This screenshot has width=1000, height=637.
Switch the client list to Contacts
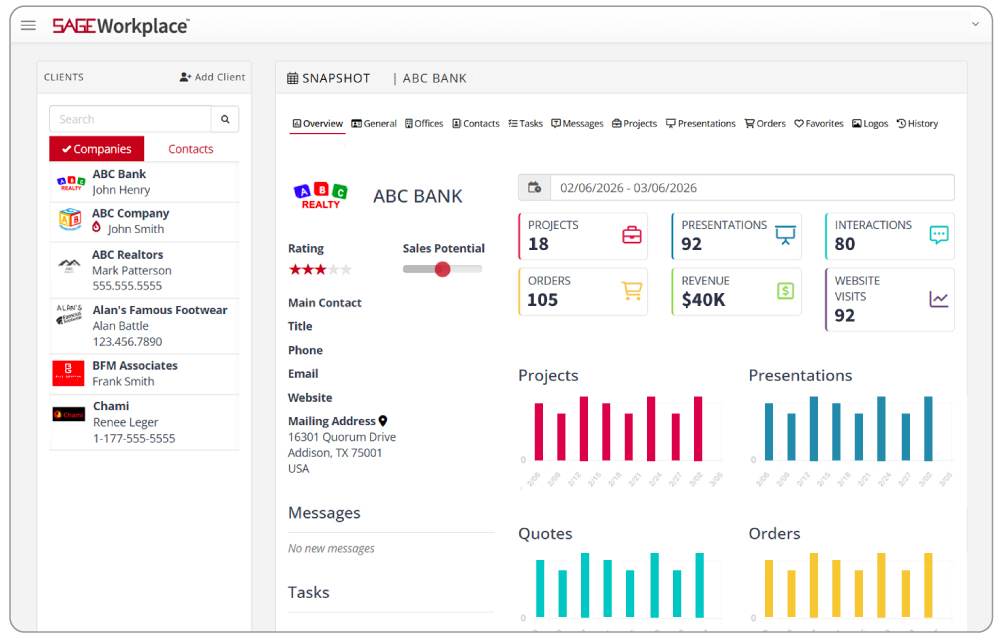pos(190,148)
